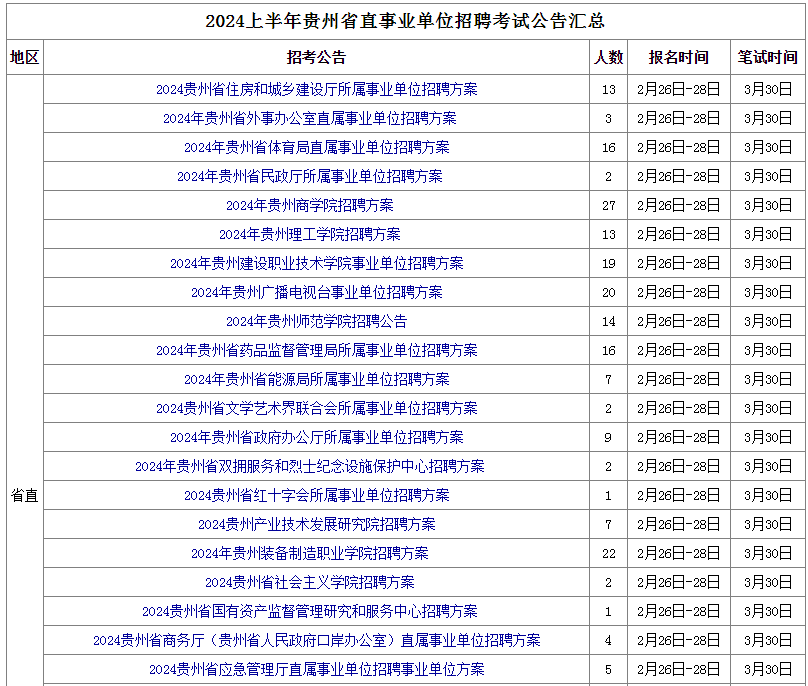Image resolution: width=808 pixels, height=686 pixels.
Task: Open 贵州省外事办公室 recruitment announcement
Action: tap(309, 118)
